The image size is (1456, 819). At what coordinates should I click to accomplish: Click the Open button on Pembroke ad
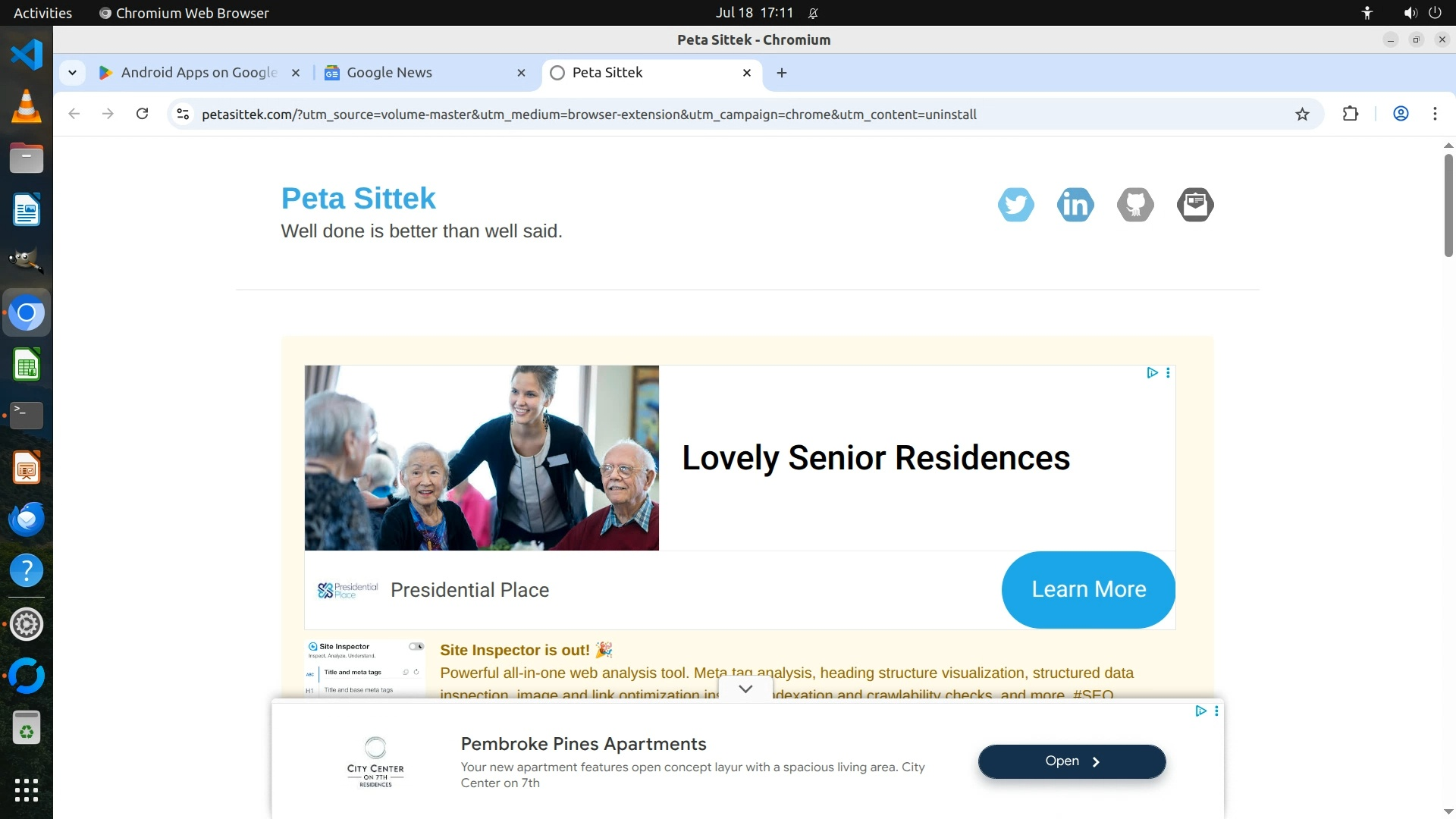point(1072,761)
